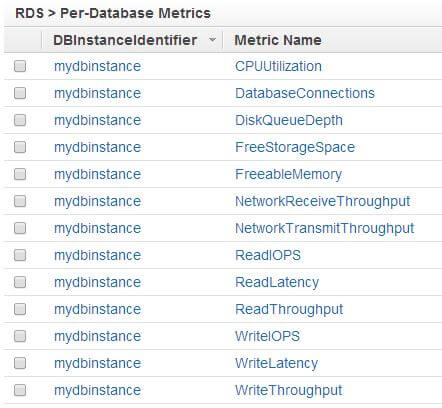
Task: Click mydbinstance in the ReadIOPS row
Action: click(97, 255)
